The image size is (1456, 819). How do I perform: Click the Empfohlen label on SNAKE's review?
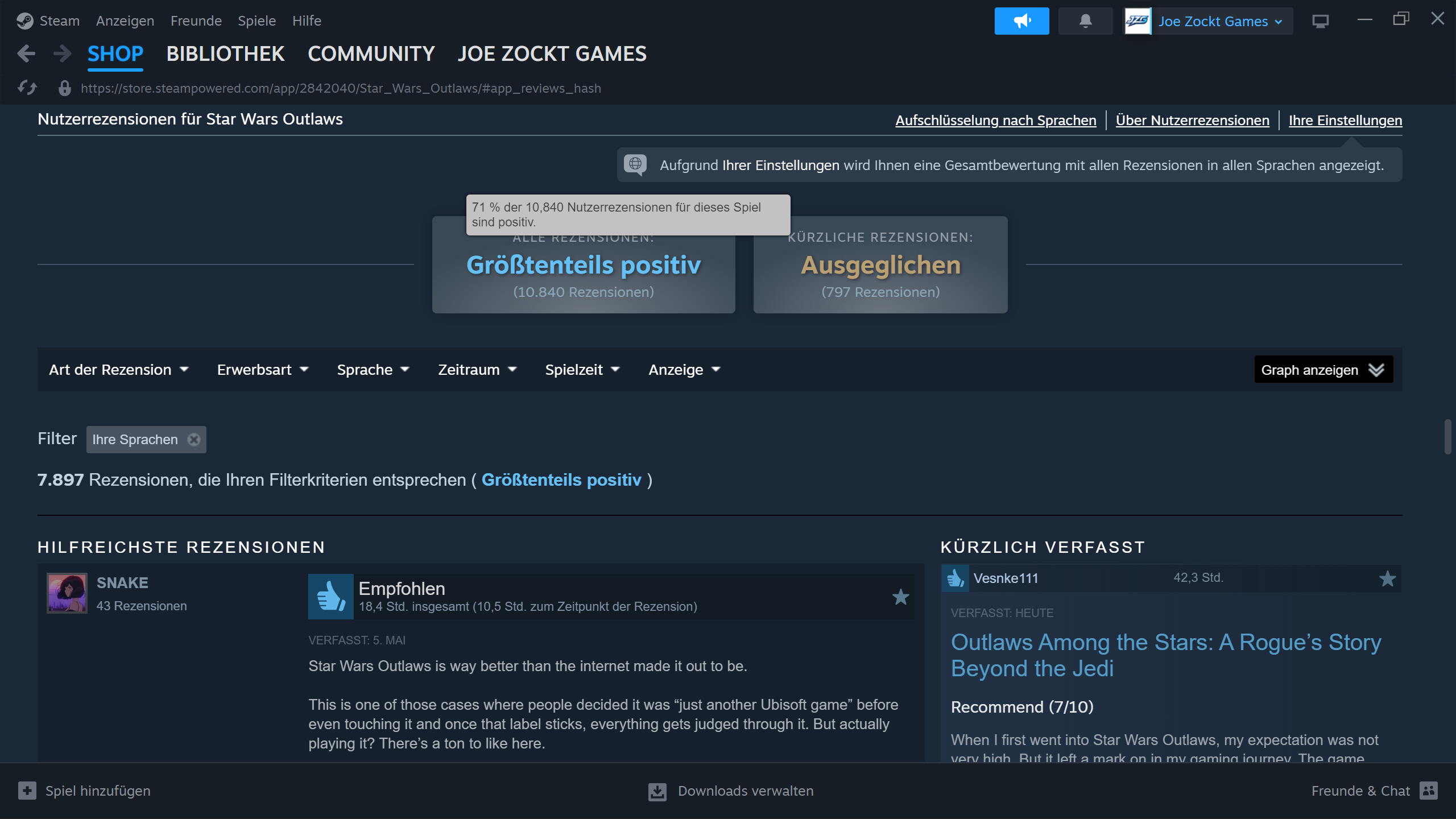(402, 589)
